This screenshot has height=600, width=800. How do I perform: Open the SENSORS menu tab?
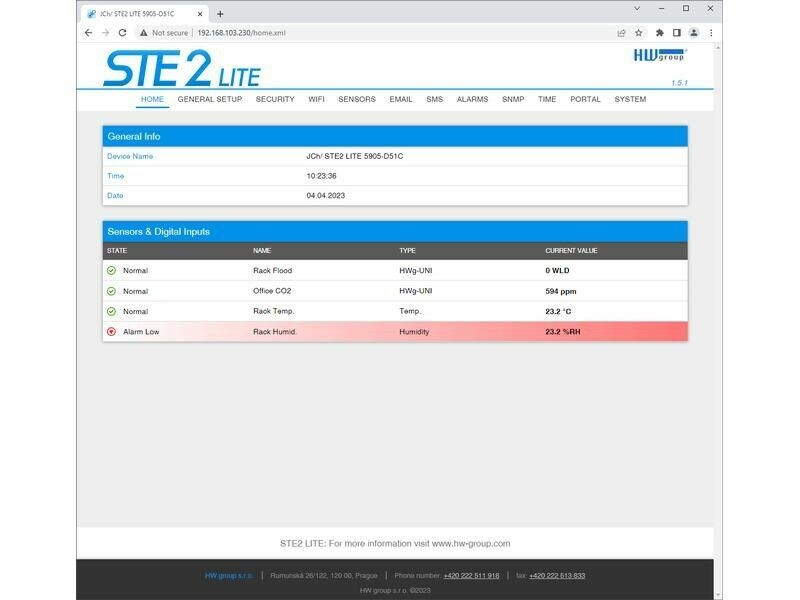(x=357, y=99)
